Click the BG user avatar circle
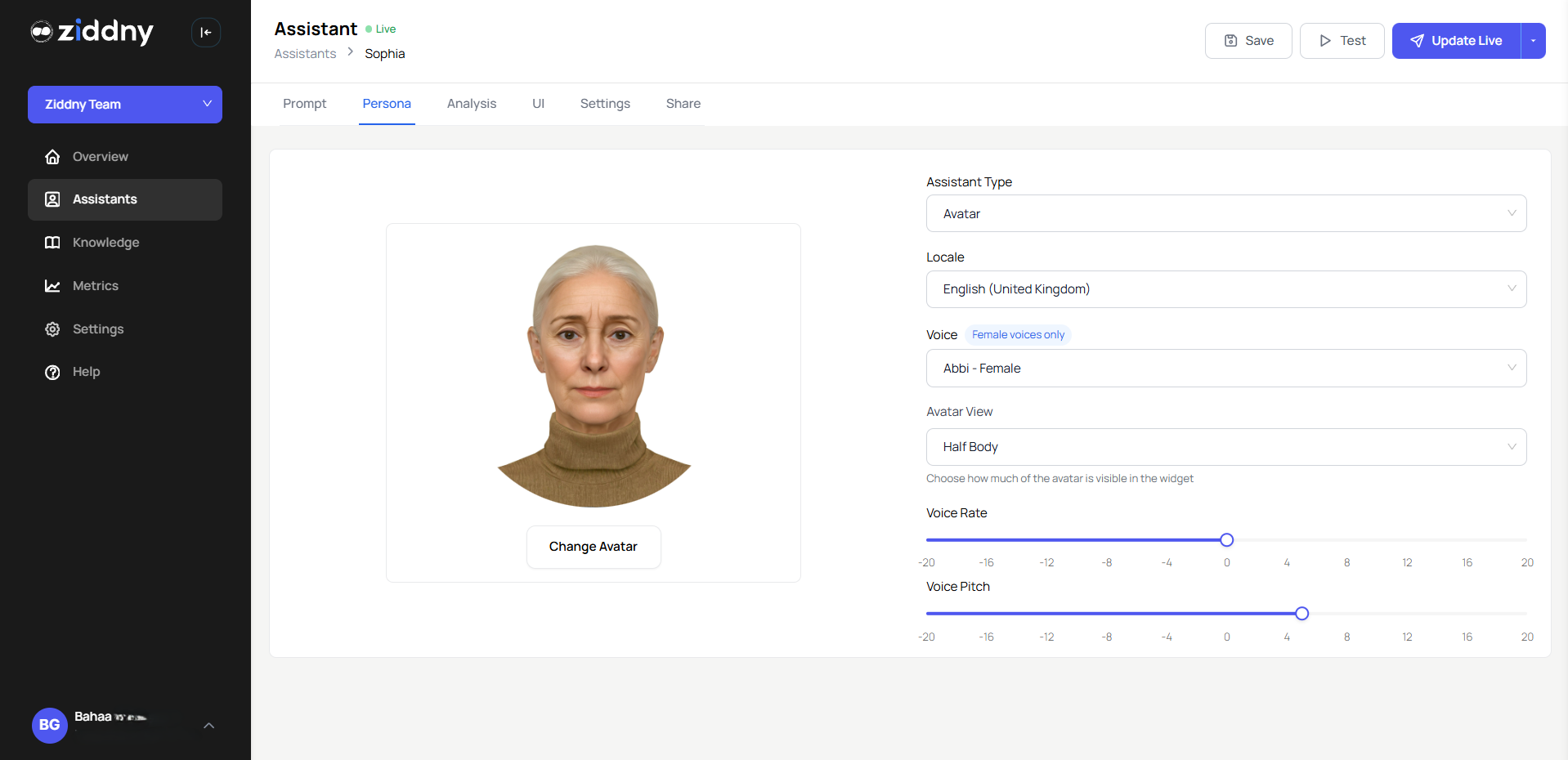 (x=49, y=726)
